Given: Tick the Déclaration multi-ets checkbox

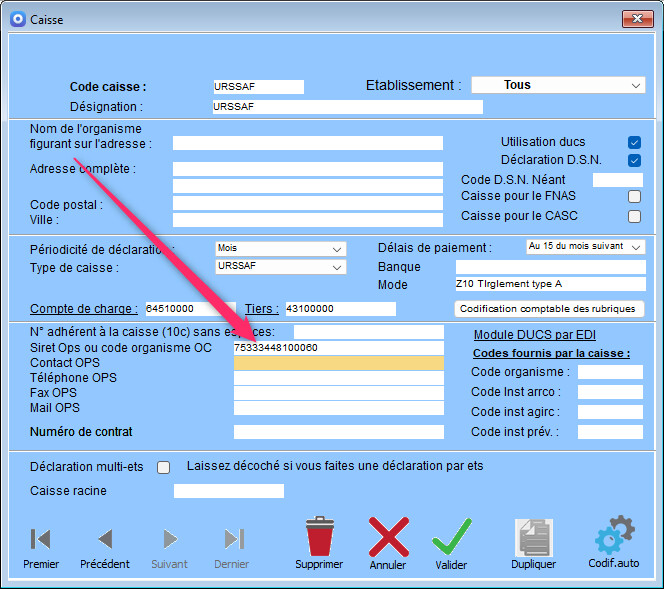Looking at the screenshot, I should click(x=164, y=467).
